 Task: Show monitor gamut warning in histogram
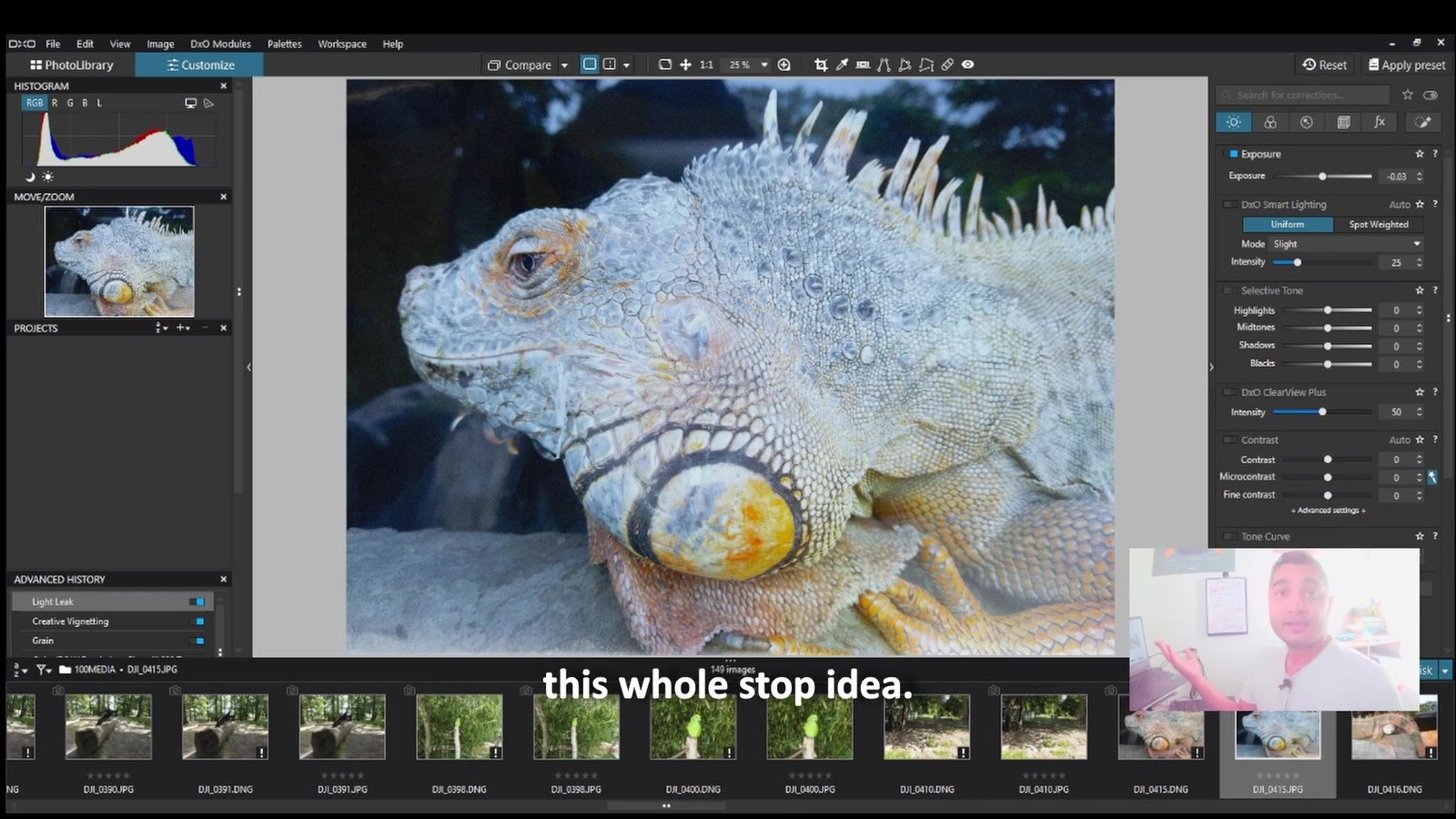(x=190, y=103)
